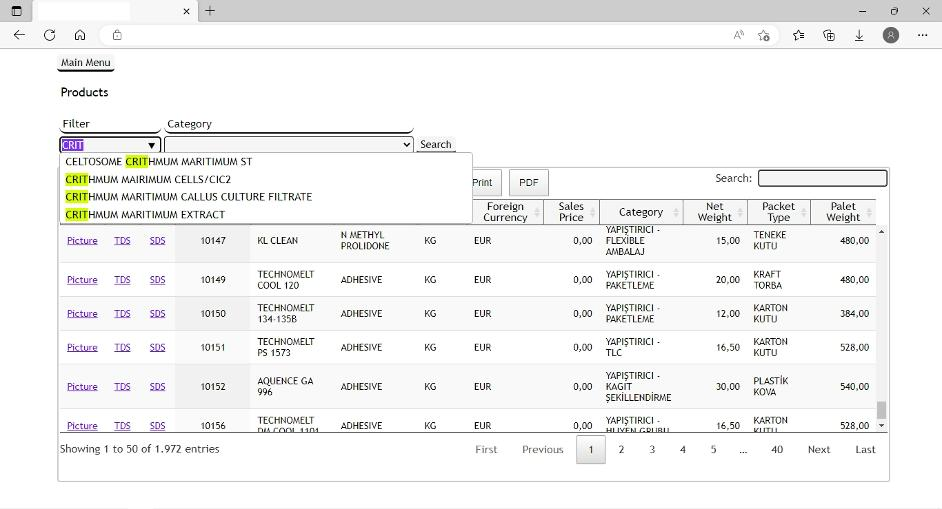The image size is (942, 509).
Task: Open the browser downloads icon
Action: coord(859,35)
